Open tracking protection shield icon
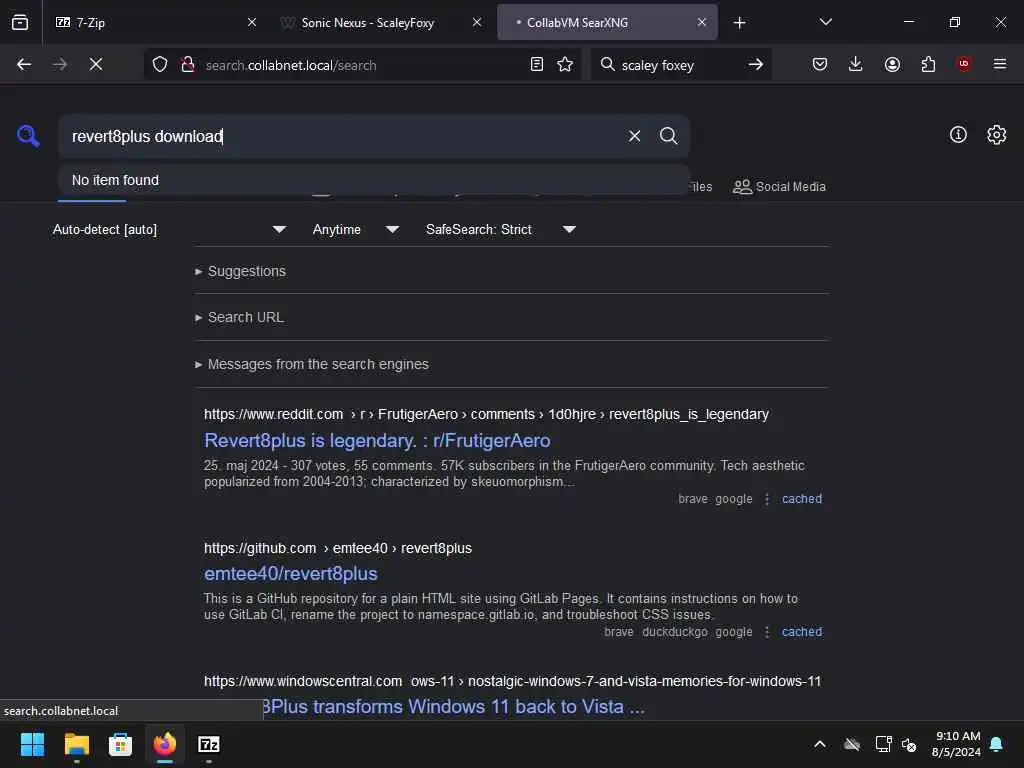 (160, 64)
